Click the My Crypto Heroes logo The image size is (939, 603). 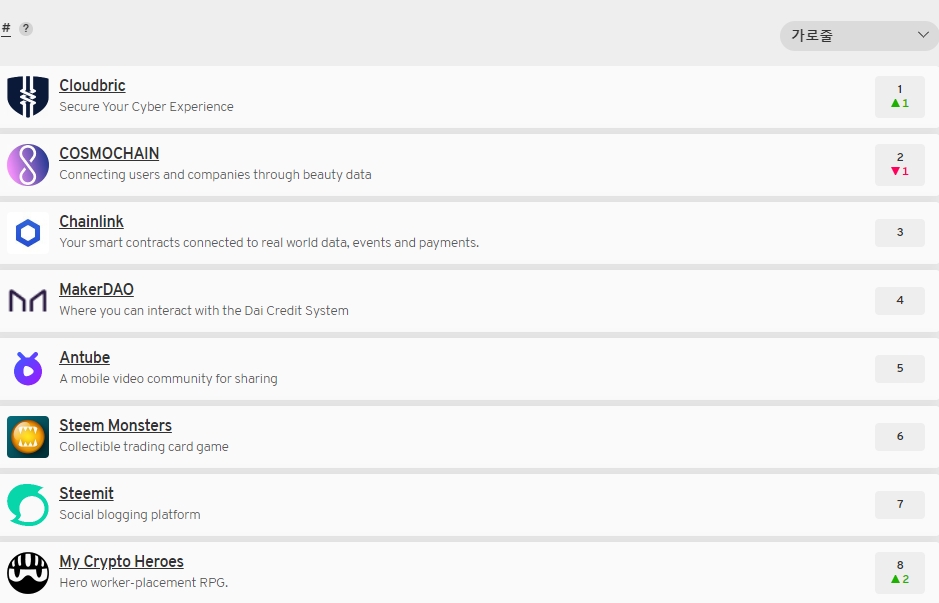tap(28, 572)
